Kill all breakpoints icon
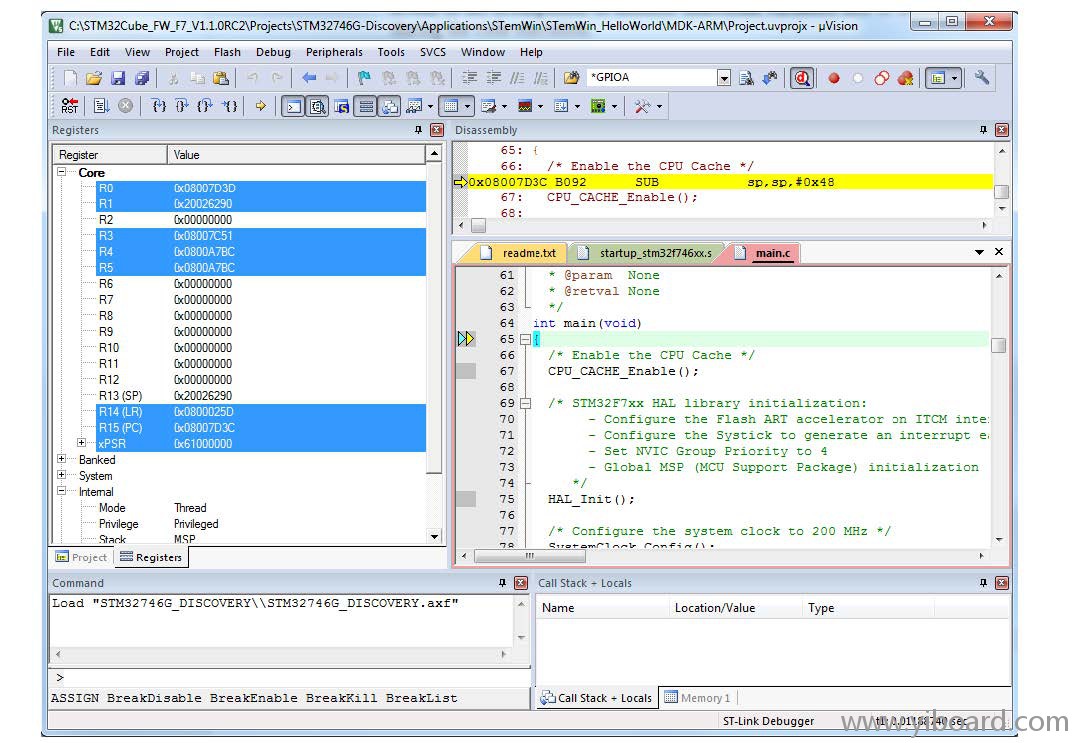Viewport: 1072px width, 743px height. 905,78
